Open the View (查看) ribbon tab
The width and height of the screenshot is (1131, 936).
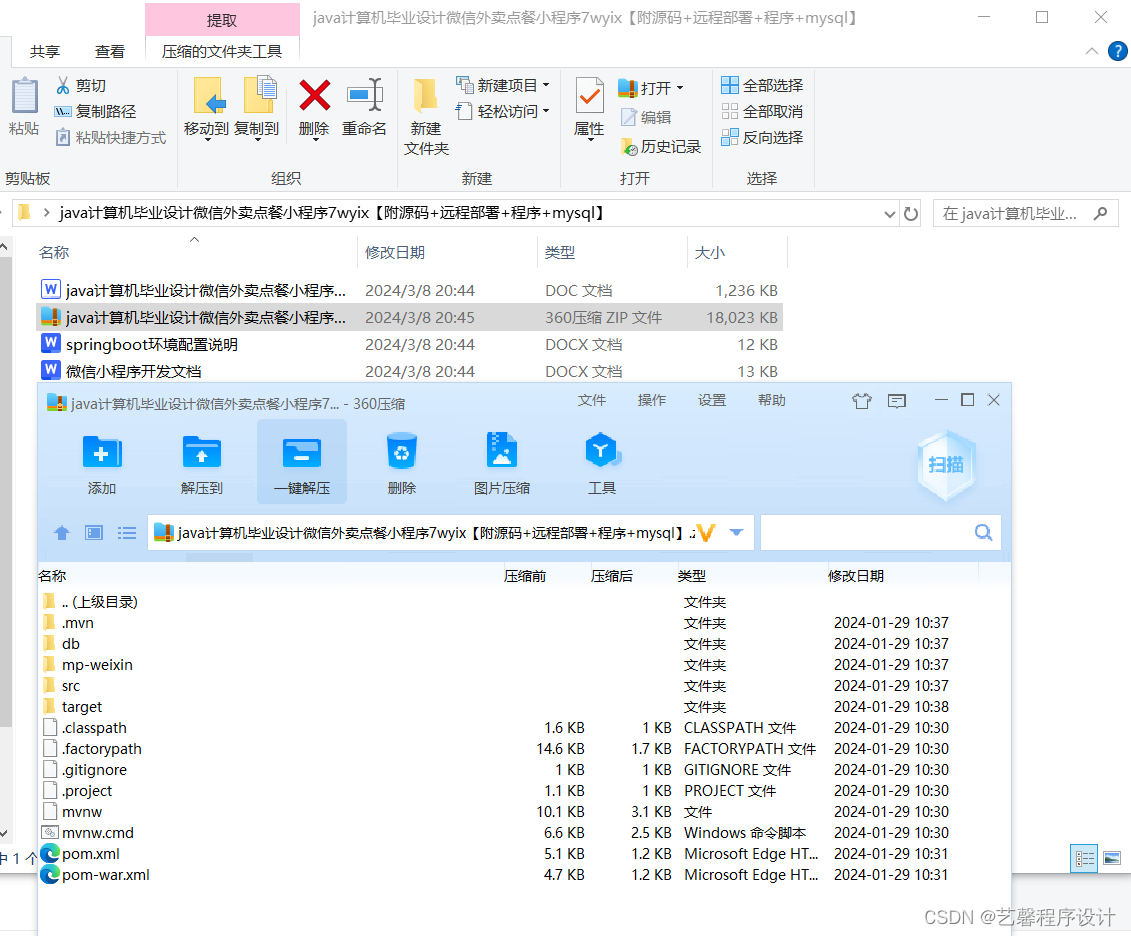point(110,52)
